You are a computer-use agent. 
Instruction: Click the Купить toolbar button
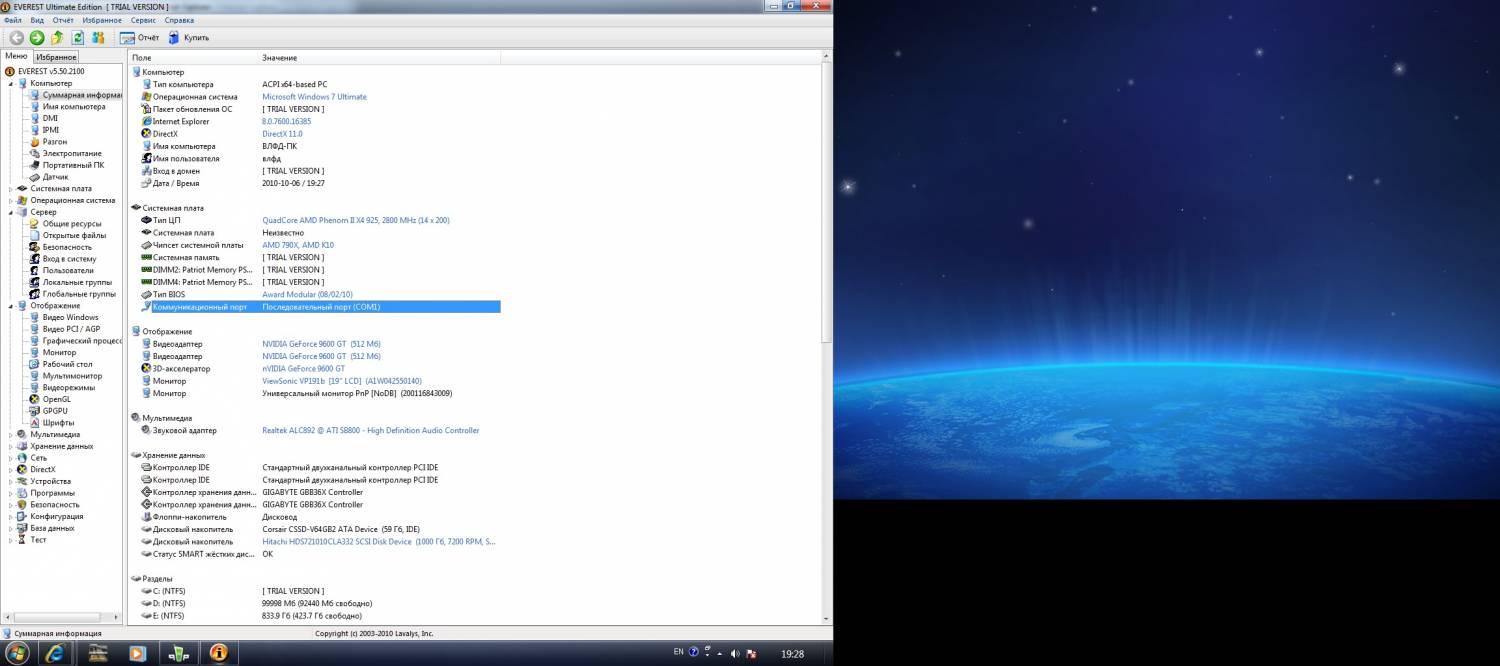point(187,38)
